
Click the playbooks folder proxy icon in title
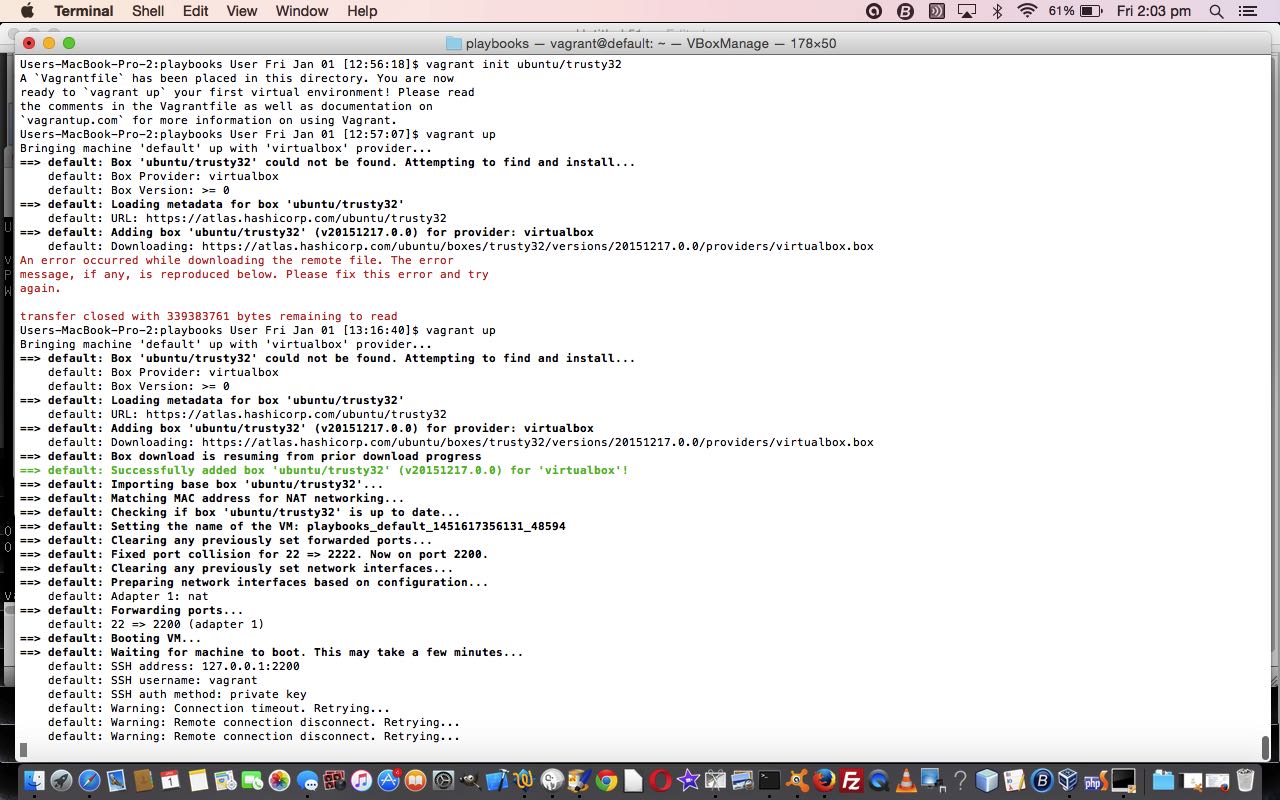pyautogui.click(x=454, y=43)
